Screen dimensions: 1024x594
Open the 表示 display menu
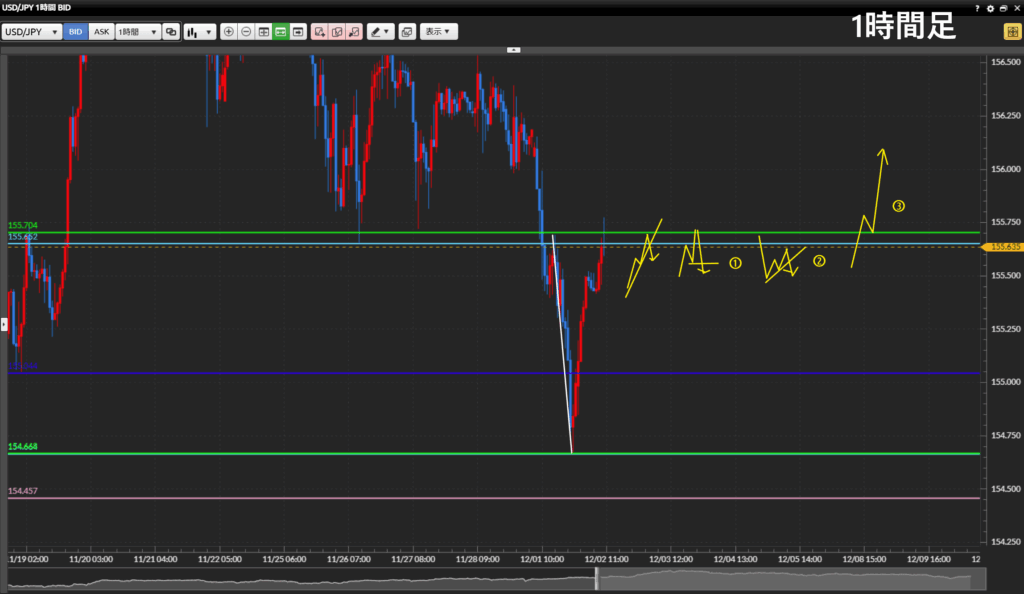tap(438, 32)
